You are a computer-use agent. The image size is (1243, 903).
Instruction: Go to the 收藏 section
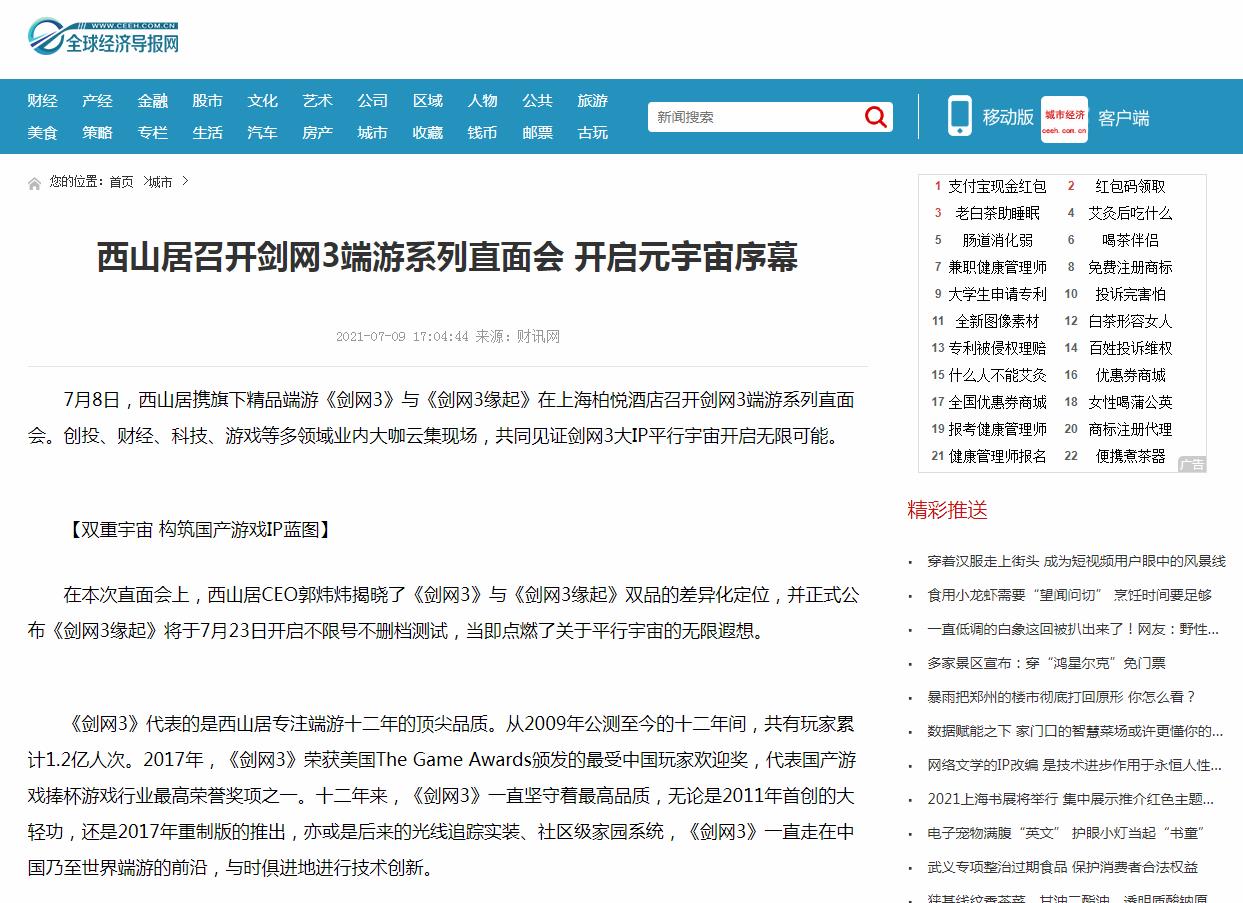click(x=428, y=133)
